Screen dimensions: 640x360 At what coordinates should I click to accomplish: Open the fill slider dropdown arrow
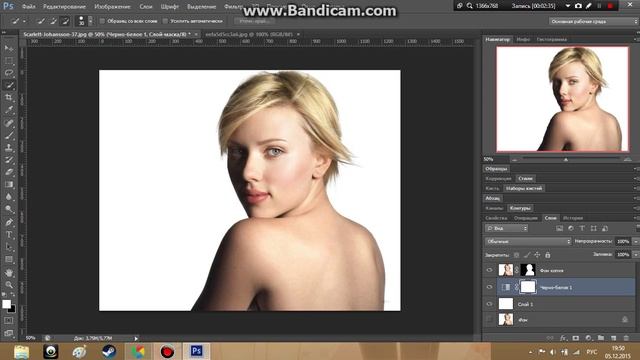click(x=636, y=254)
